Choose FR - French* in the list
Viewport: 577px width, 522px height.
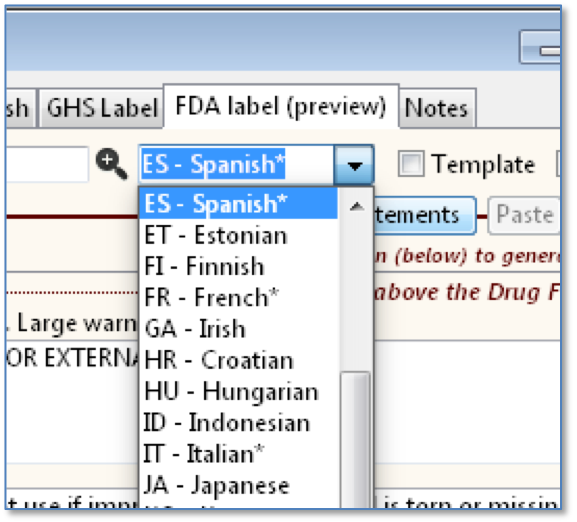point(238,298)
